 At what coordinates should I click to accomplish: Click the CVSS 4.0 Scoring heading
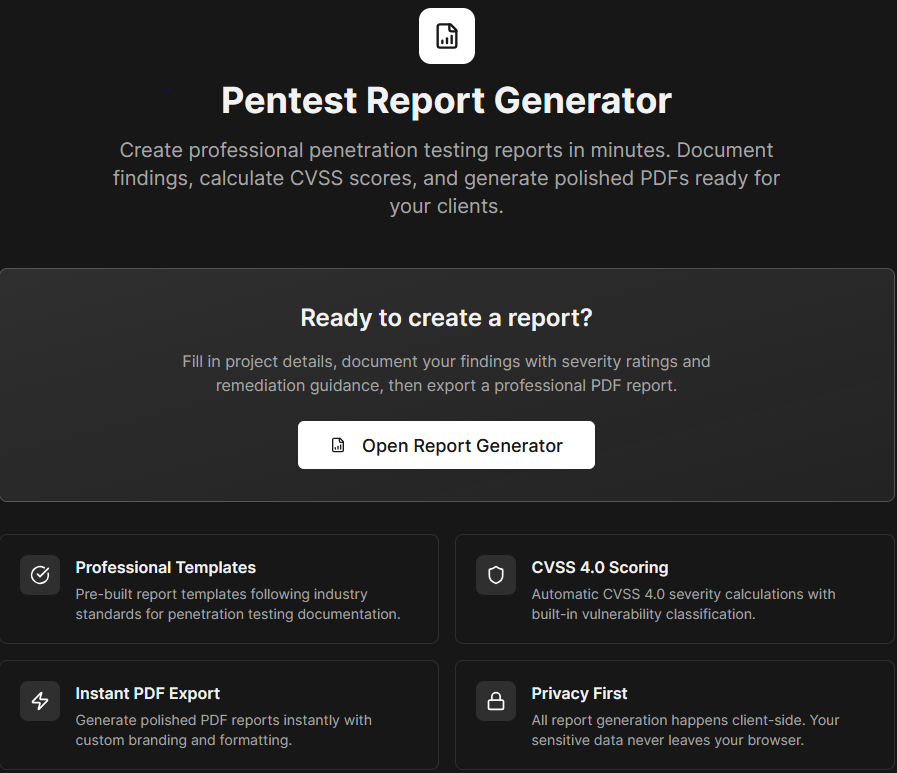pos(599,567)
